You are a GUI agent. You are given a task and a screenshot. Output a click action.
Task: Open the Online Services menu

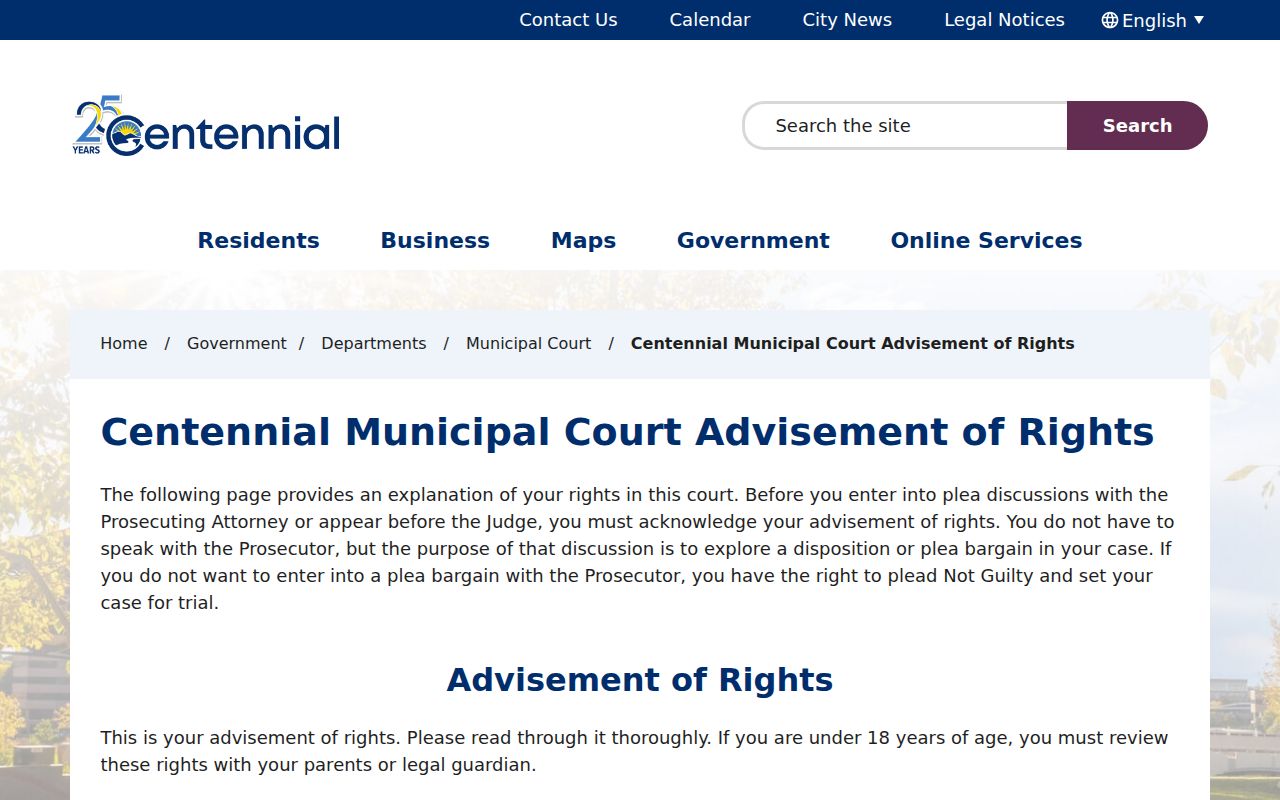point(986,241)
